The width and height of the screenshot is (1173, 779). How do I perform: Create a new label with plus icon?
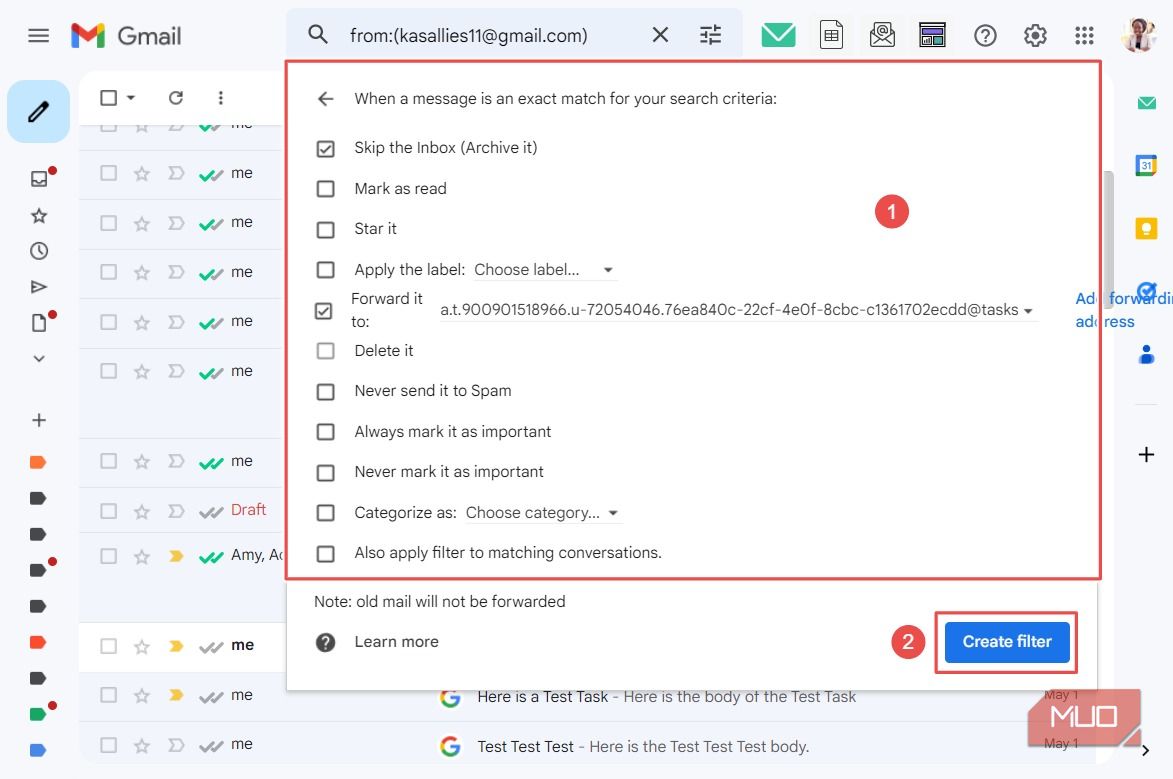click(39, 420)
